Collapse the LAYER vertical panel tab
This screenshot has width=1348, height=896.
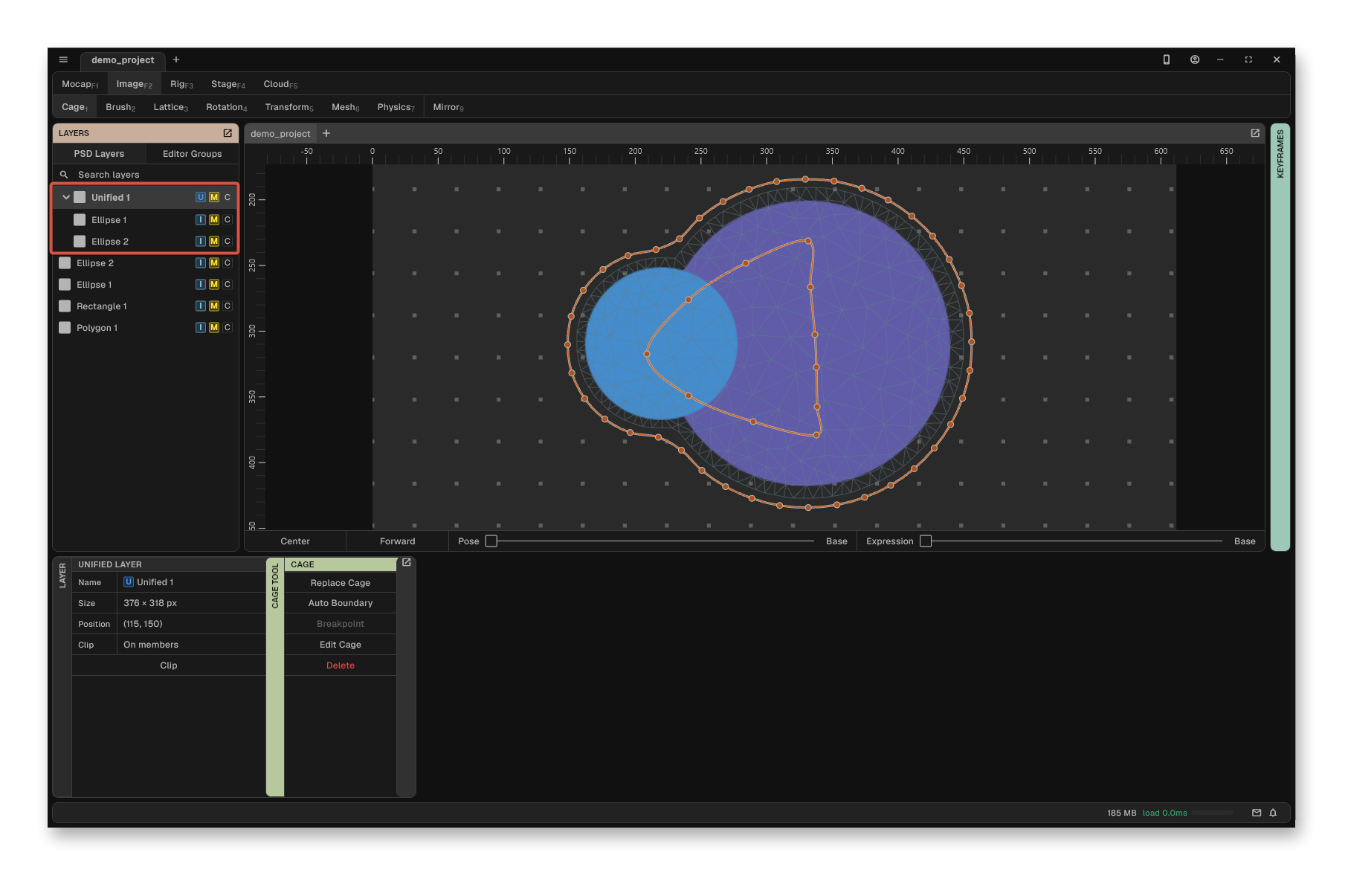point(62,677)
